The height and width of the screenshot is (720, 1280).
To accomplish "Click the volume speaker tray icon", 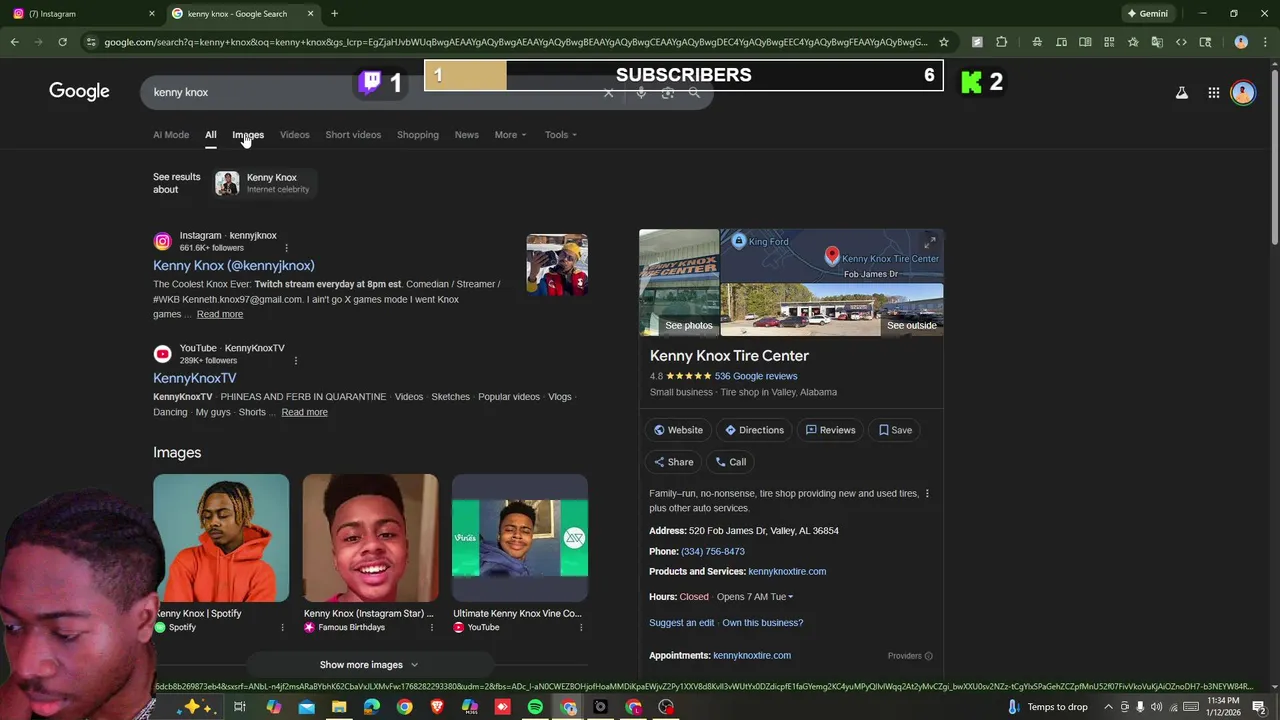I will 1157,707.
